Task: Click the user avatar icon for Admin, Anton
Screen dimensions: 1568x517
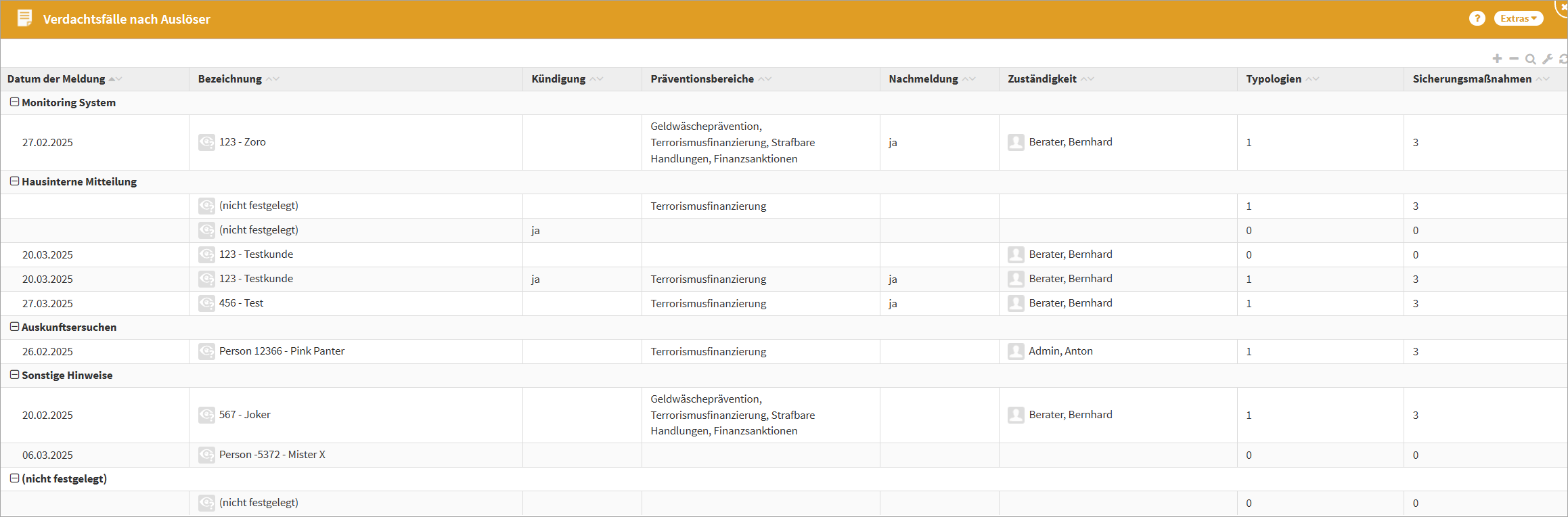Action: [1016, 351]
